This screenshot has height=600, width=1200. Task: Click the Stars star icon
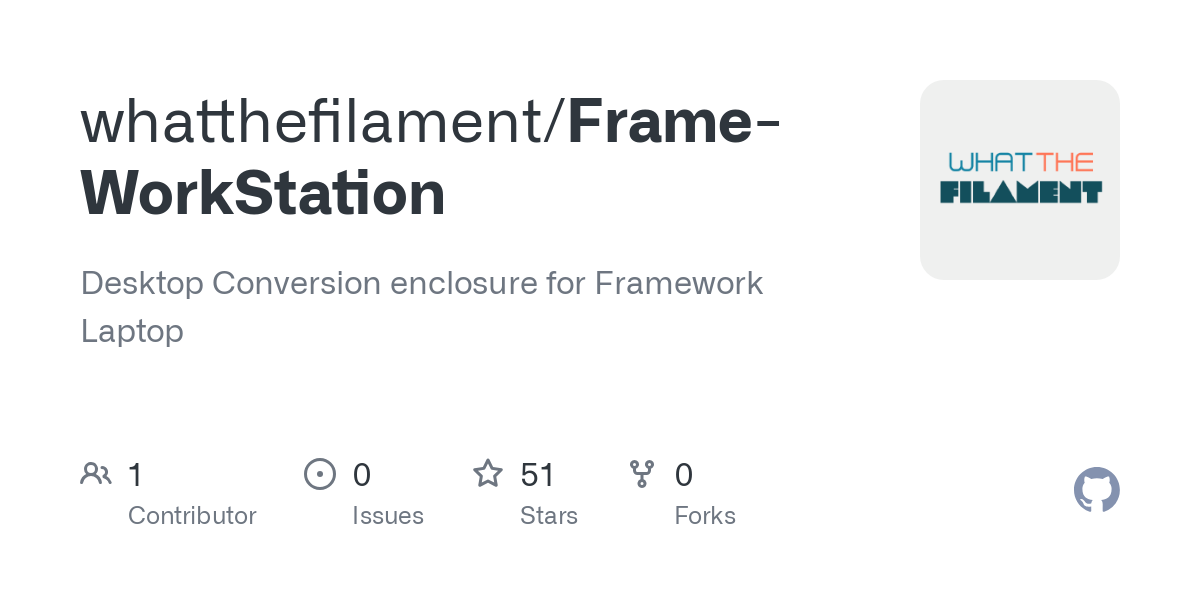point(488,473)
